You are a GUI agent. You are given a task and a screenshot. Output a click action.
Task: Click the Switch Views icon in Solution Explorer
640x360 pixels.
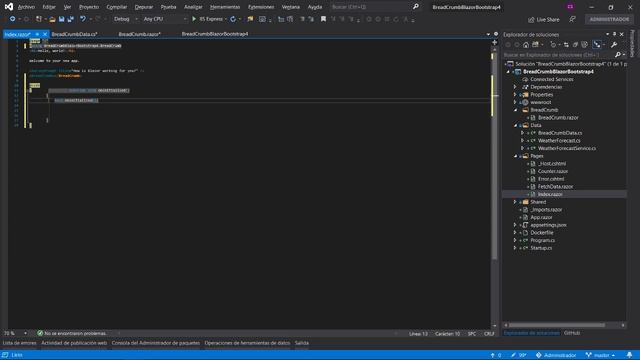pyautogui.click(x=535, y=45)
